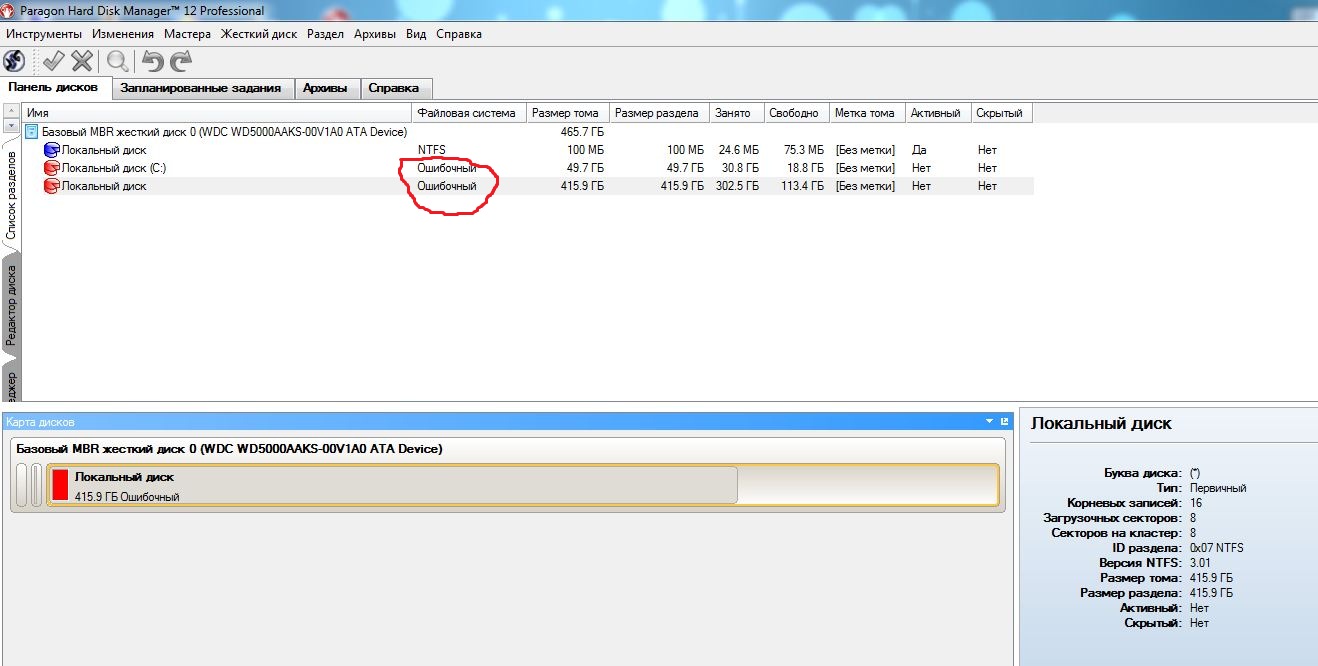The height and width of the screenshot is (666, 1318).
Task: Open the Карта дисков panel dropdown arrow
Action: 990,422
